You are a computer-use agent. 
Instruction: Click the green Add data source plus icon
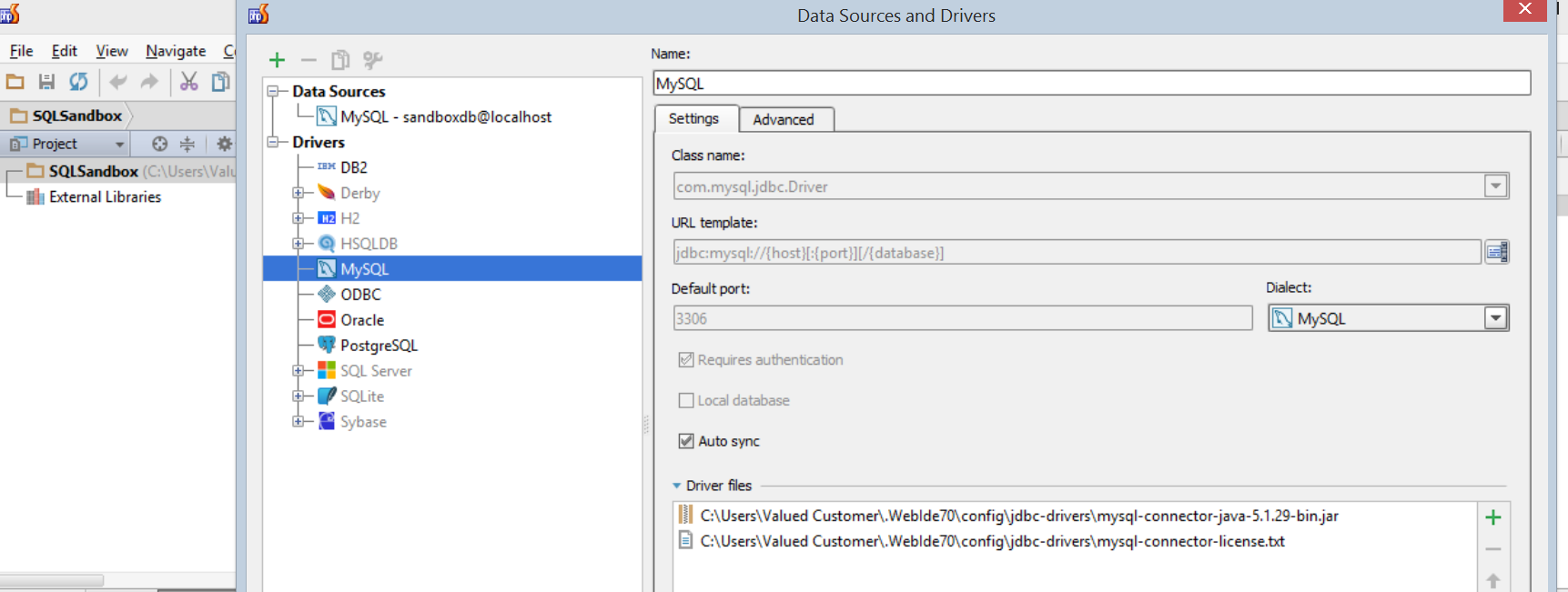(x=278, y=60)
